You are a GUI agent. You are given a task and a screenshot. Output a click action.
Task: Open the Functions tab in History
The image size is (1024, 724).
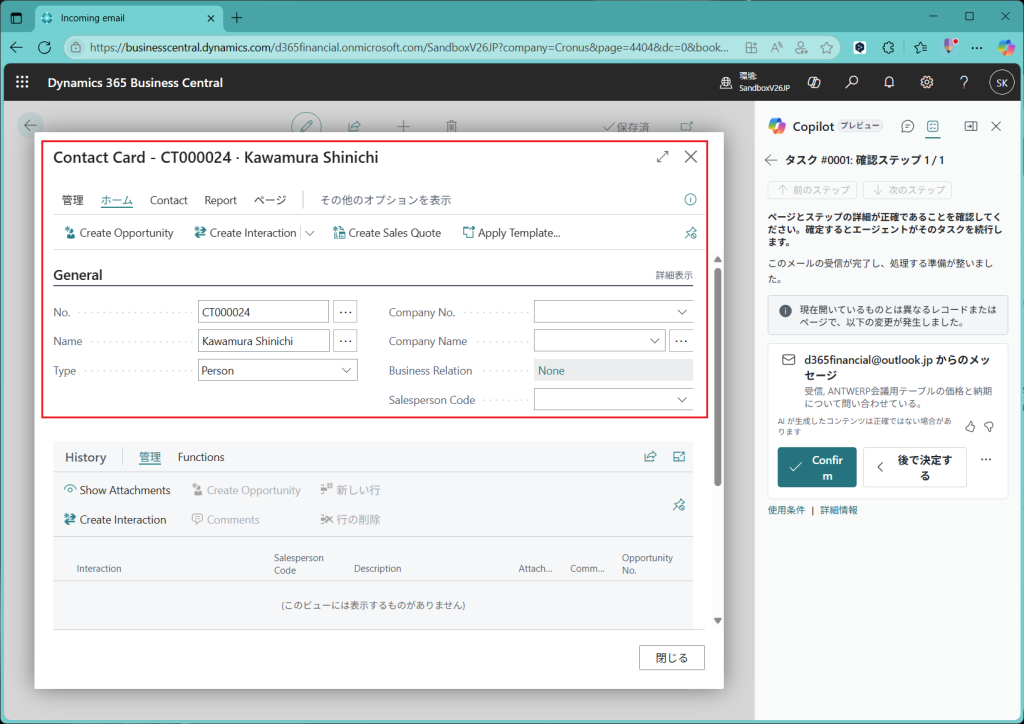tap(201, 458)
